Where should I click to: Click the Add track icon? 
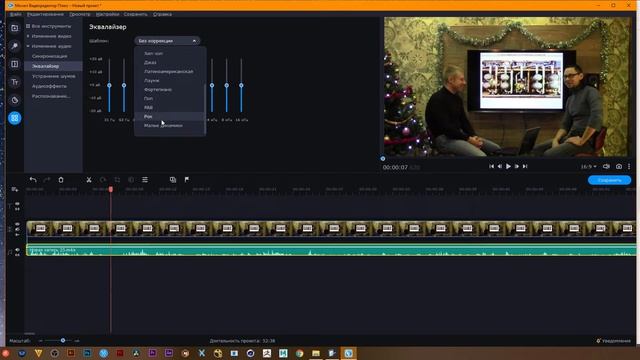(x=15, y=189)
